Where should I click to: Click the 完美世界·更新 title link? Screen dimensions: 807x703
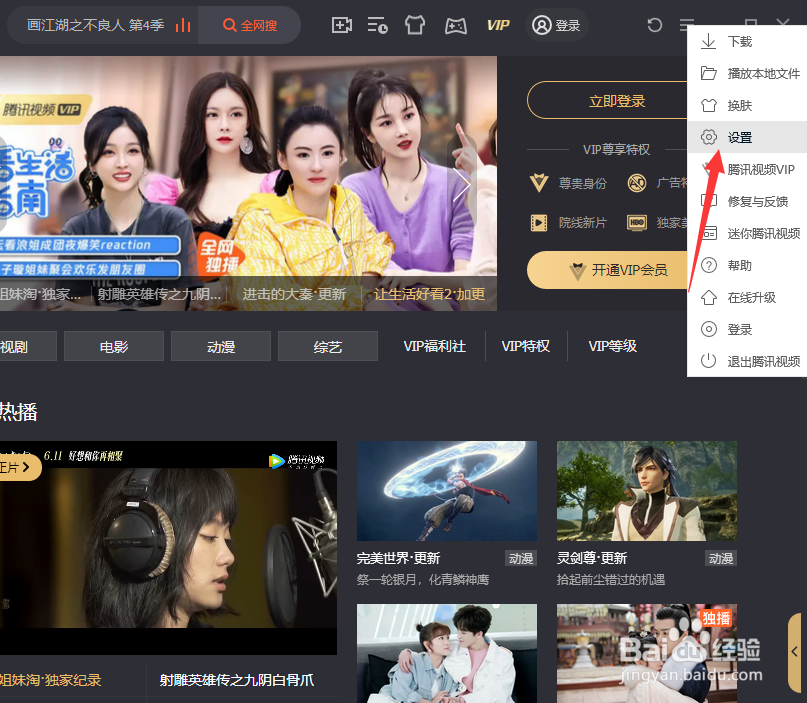pyautogui.click(x=398, y=558)
